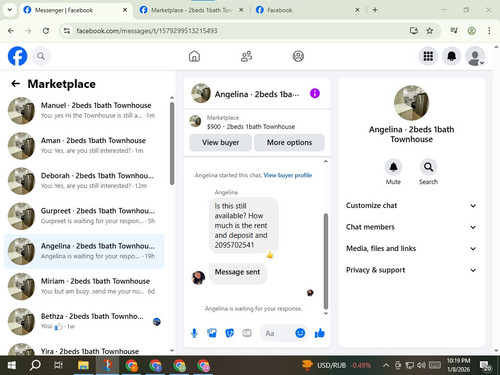The height and width of the screenshot is (375, 500).
Task: Click the message text input field
Action: click(277, 333)
